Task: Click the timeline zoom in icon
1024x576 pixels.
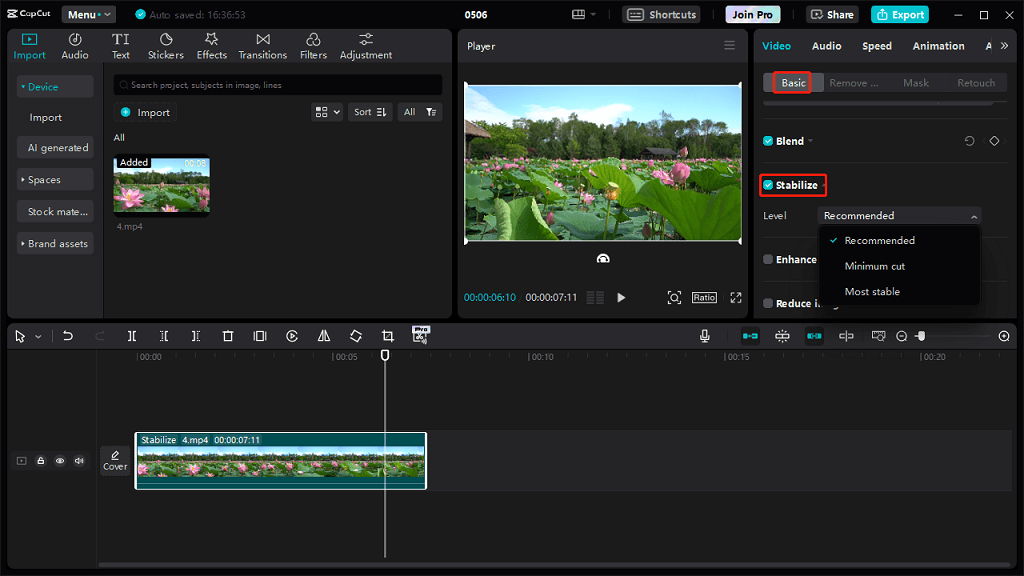Action: point(1004,336)
